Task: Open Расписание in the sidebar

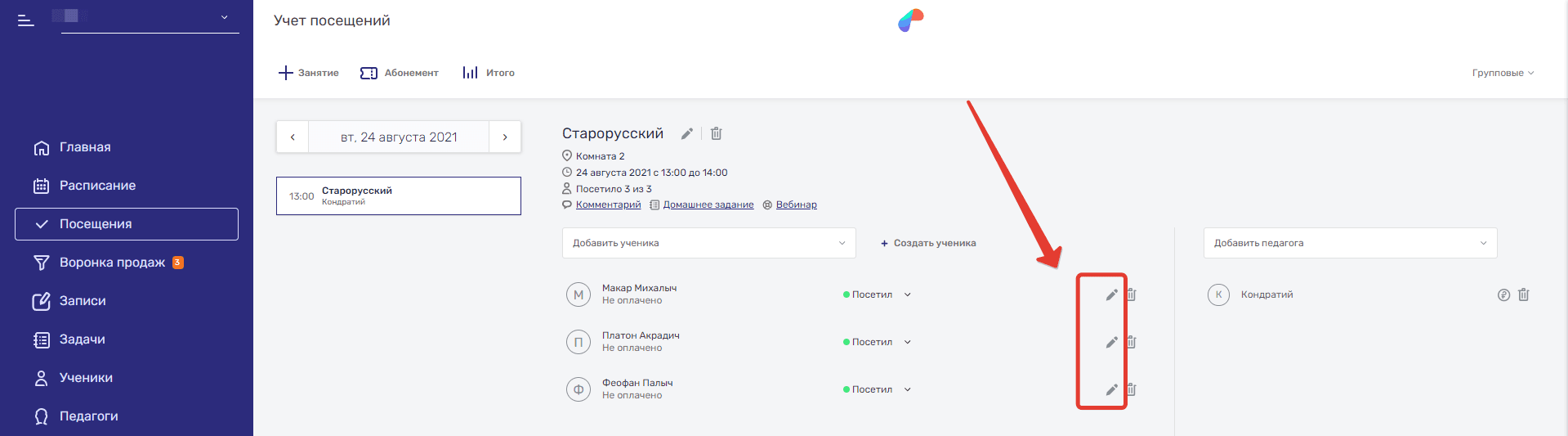Action: coord(97,186)
